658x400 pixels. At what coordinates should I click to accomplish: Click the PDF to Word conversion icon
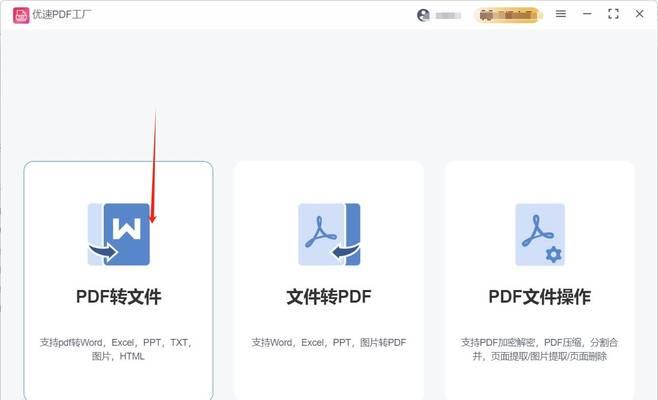tap(119, 234)
